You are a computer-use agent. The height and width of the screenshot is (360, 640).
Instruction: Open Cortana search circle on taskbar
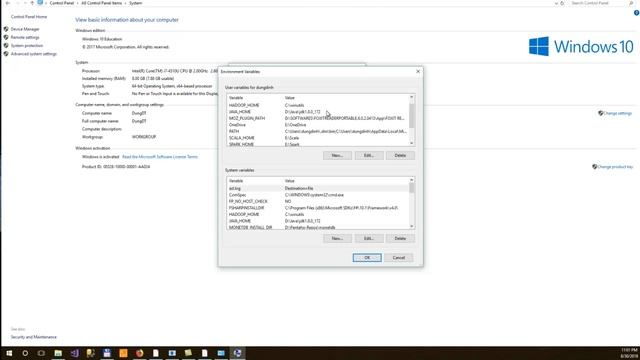pyautogui.click(x=25, y=353)
